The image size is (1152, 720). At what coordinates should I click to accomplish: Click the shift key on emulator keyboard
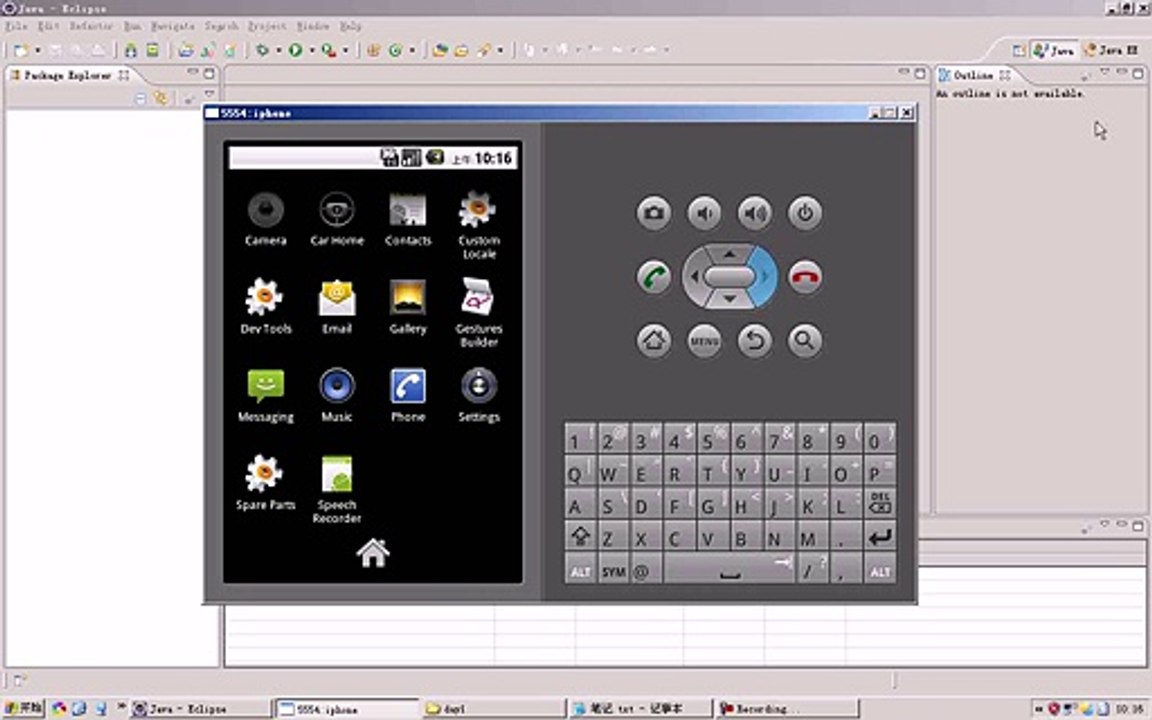[580, 537]
